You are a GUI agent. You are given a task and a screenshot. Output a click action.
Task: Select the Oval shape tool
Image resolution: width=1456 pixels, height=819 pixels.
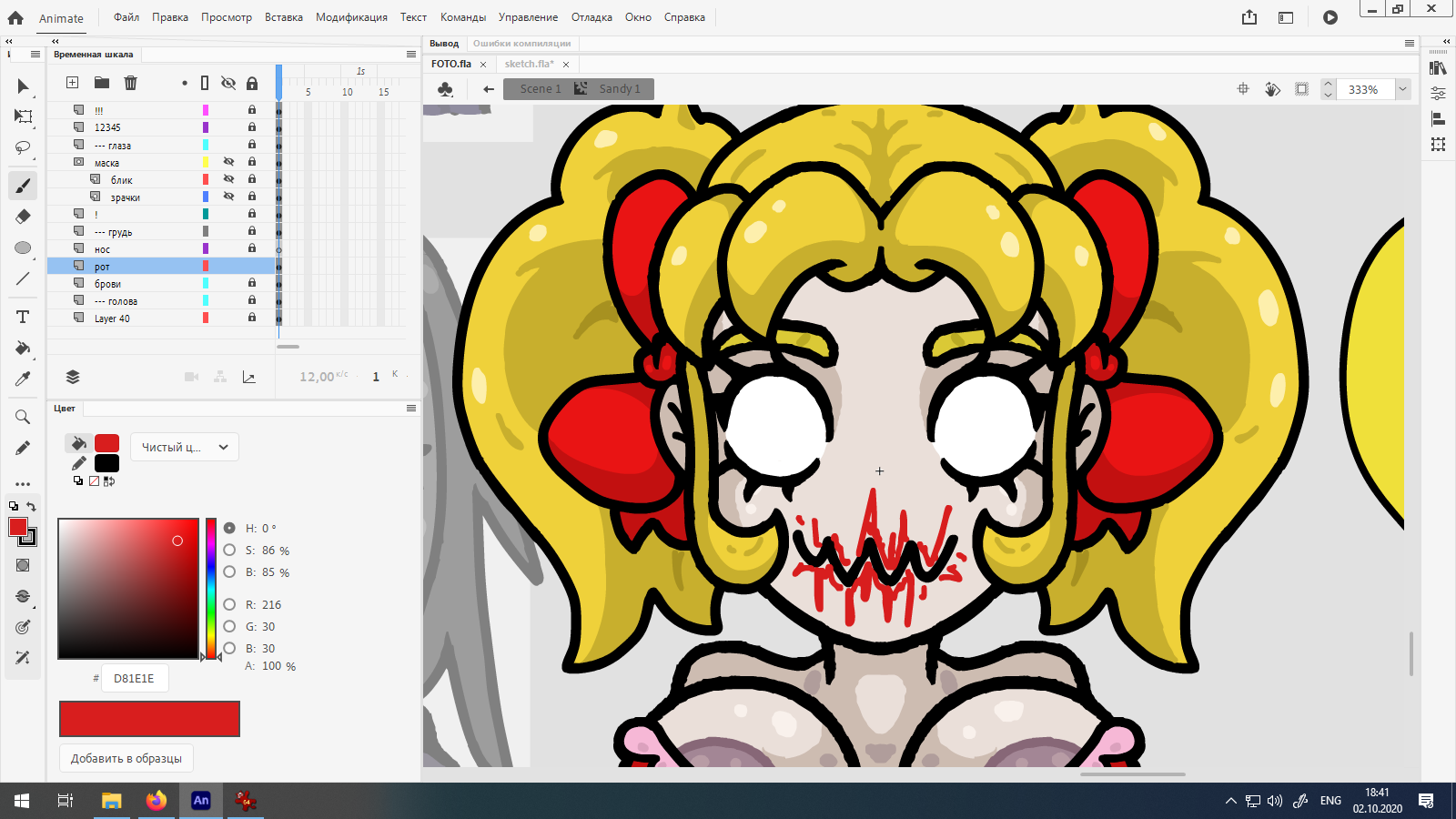coord(23,248)
